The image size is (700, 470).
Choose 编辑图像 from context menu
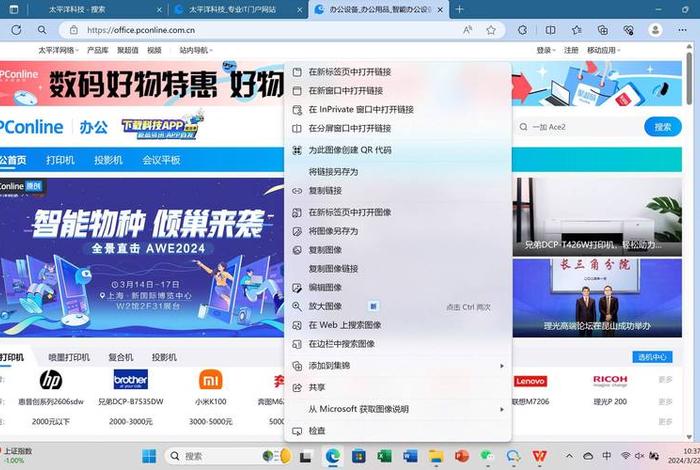click(x=397, y=287)
